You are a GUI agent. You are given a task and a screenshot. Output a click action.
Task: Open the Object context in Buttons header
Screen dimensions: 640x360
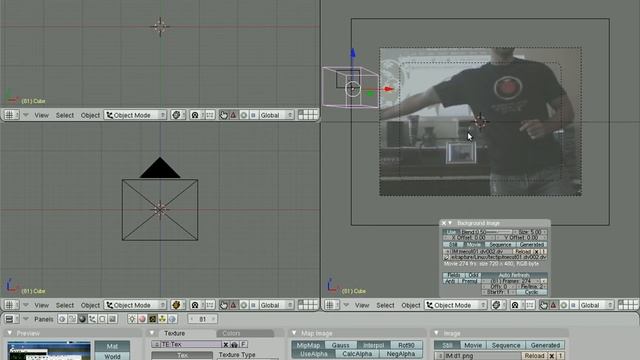(x=93, y=319)
